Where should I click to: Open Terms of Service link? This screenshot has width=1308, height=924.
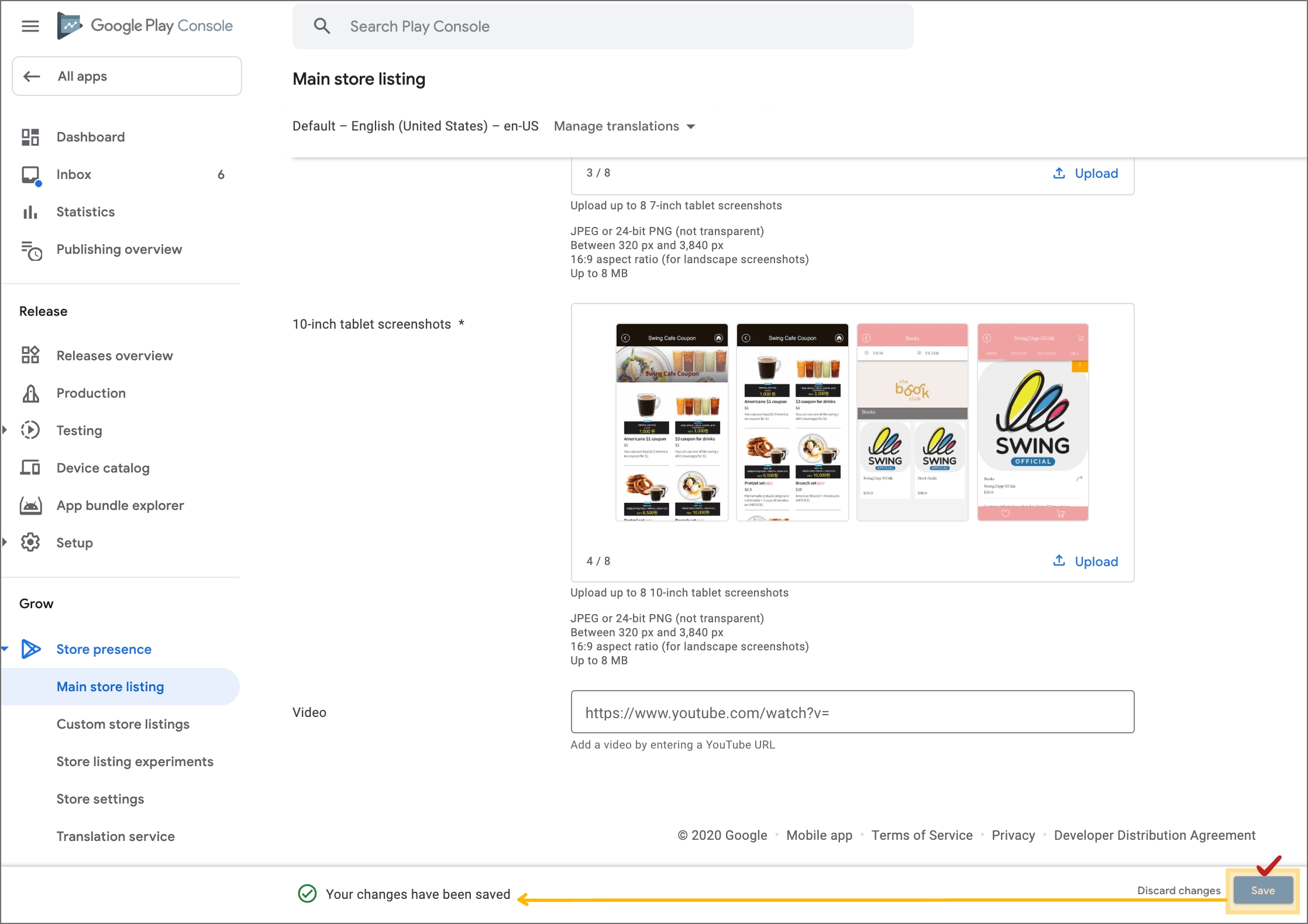coord(922,835)
